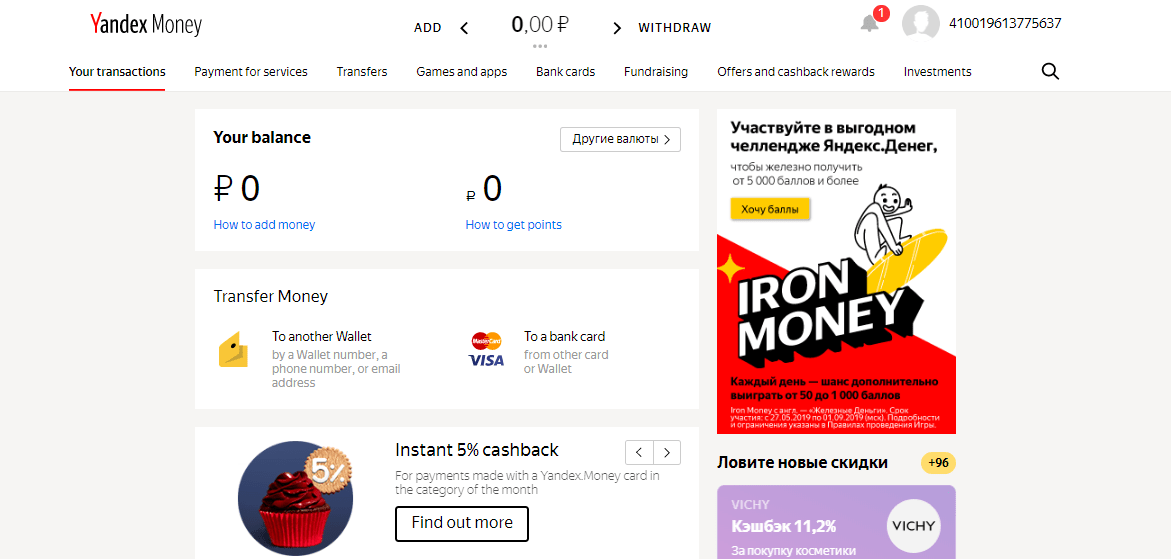Click the yellow Хочу баллы button
The image size is (1171, 559).
coord(770,210)
